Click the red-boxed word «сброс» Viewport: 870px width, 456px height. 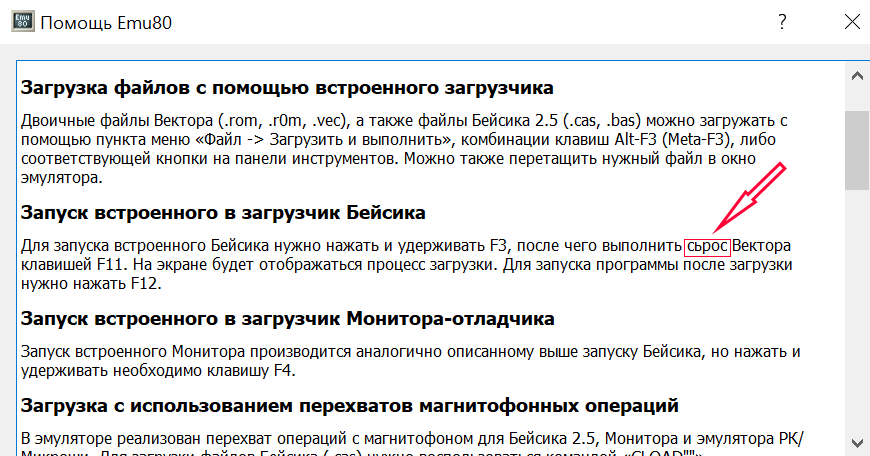pyautogui.click(x=708, y=245)
